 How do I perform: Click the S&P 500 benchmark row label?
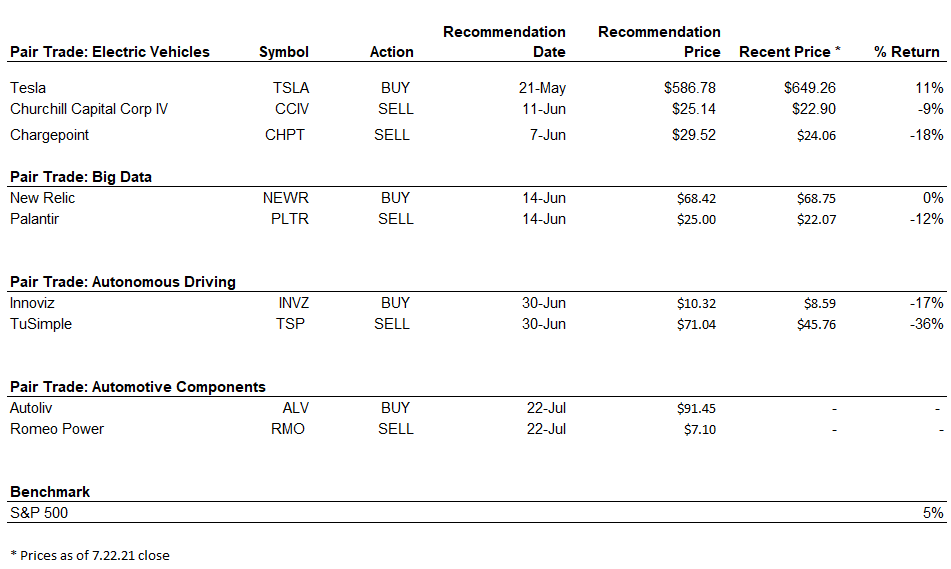(39, 513)
